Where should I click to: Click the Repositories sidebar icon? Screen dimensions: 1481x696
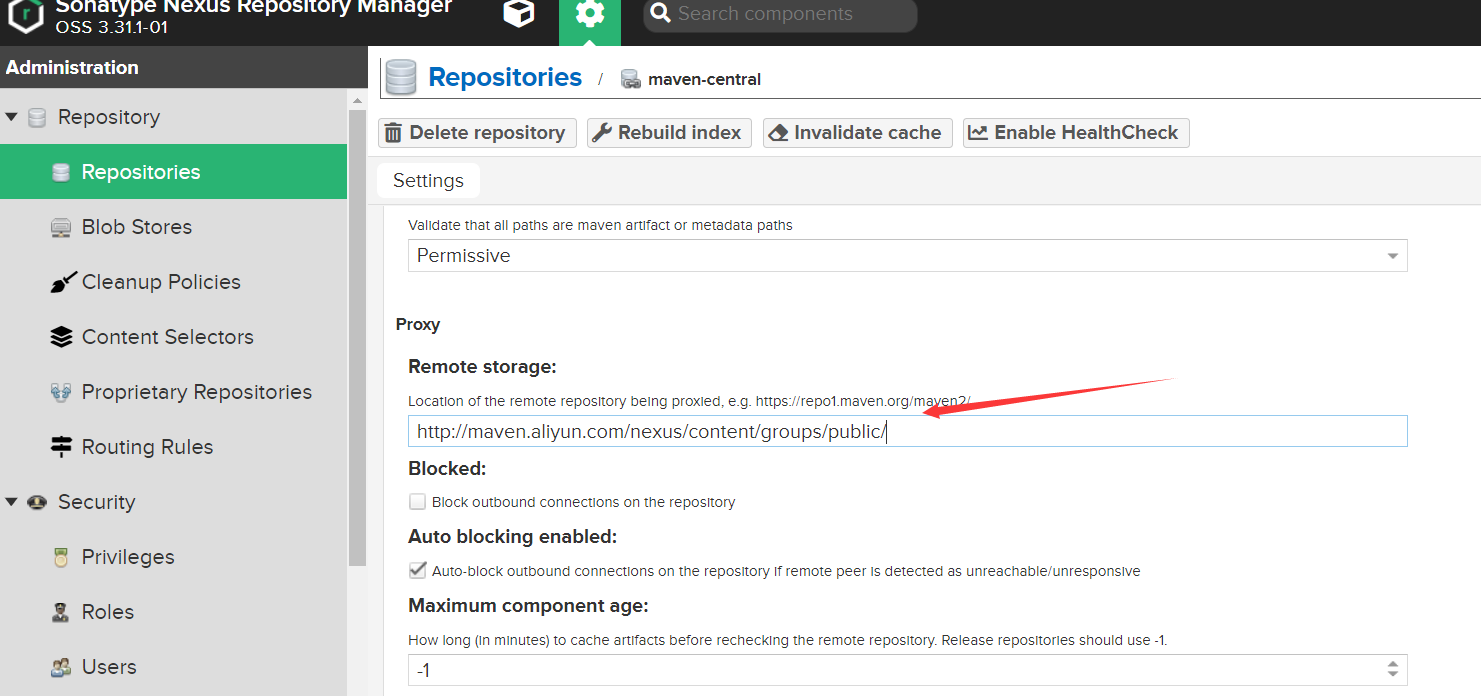point(61,173)
